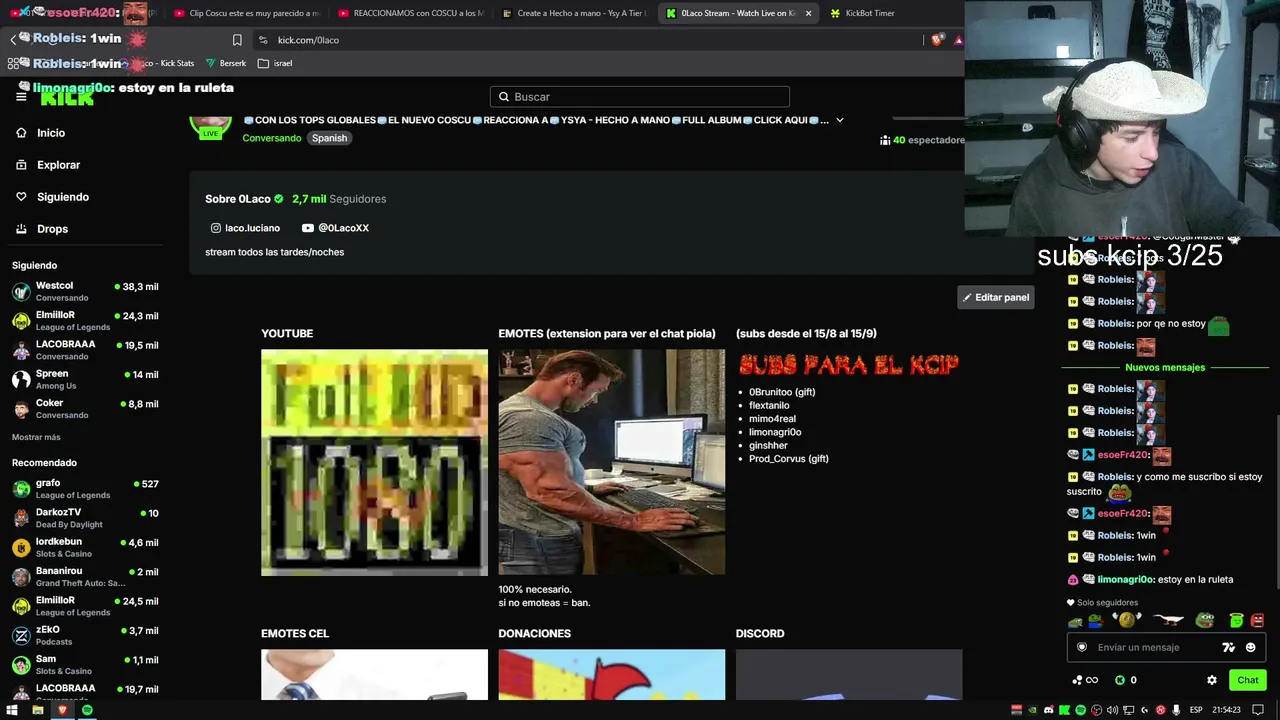
Task: Open Coker channel in following list
Action: coord(85,409)
